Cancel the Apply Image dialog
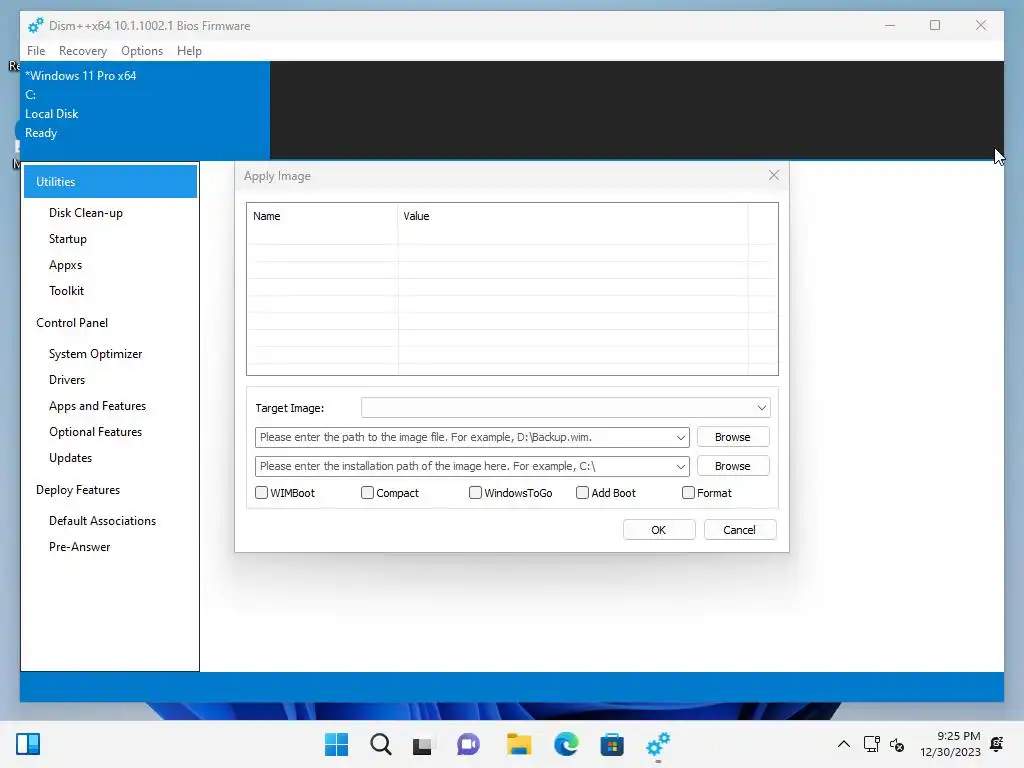The height and width of the screenshot is (768, 1024). (x=740, y=530)
